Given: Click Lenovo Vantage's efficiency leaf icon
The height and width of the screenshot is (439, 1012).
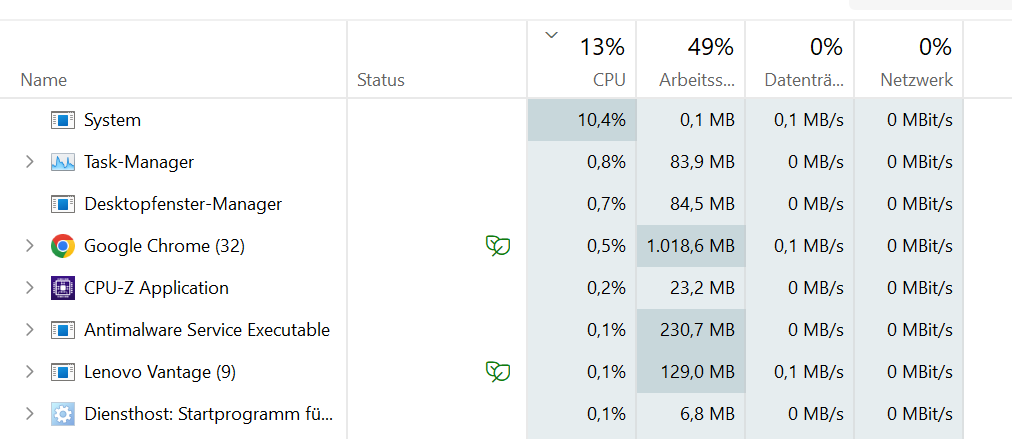Looking at the screenshot, I should click(497, 372).
